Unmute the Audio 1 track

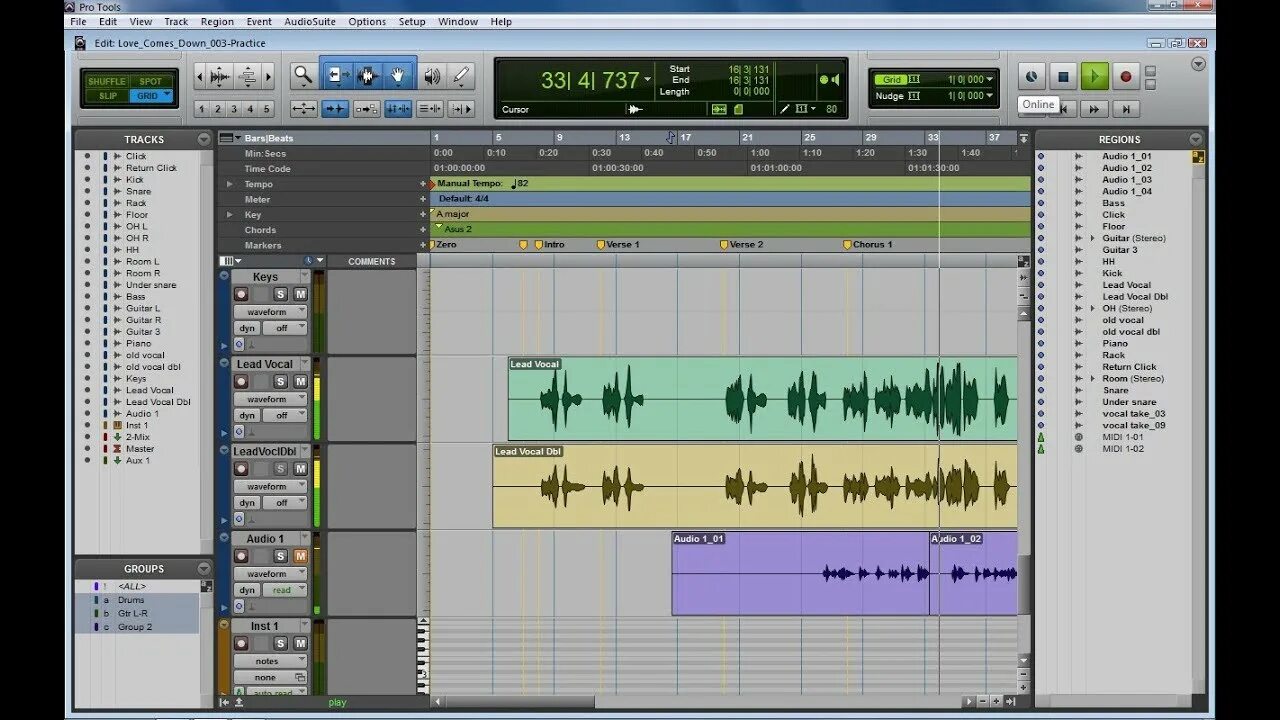pos(300,556)
